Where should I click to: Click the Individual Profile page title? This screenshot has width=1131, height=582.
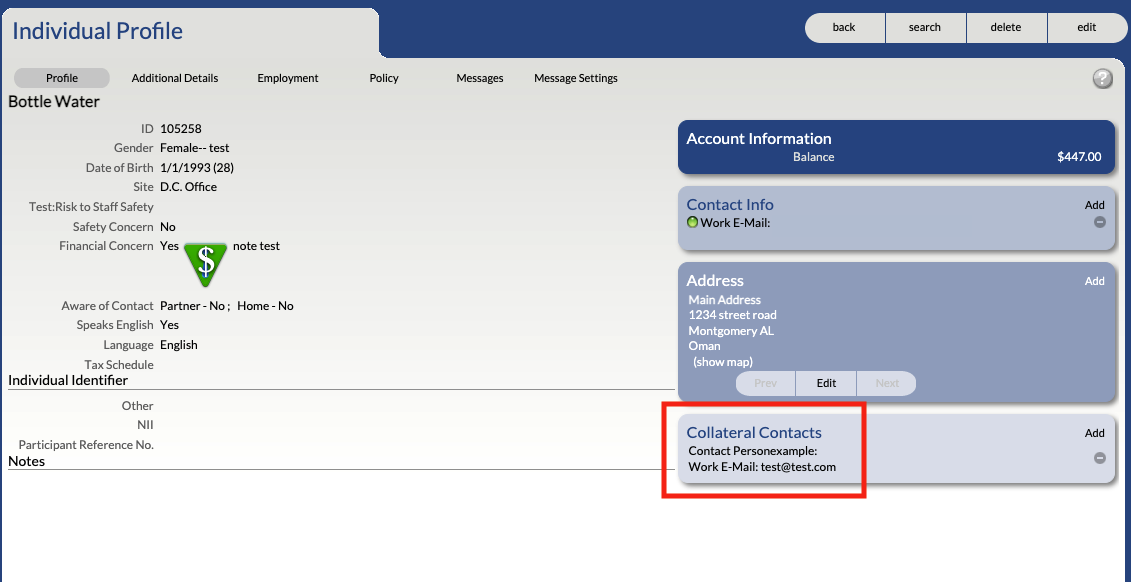pos(97,31)
